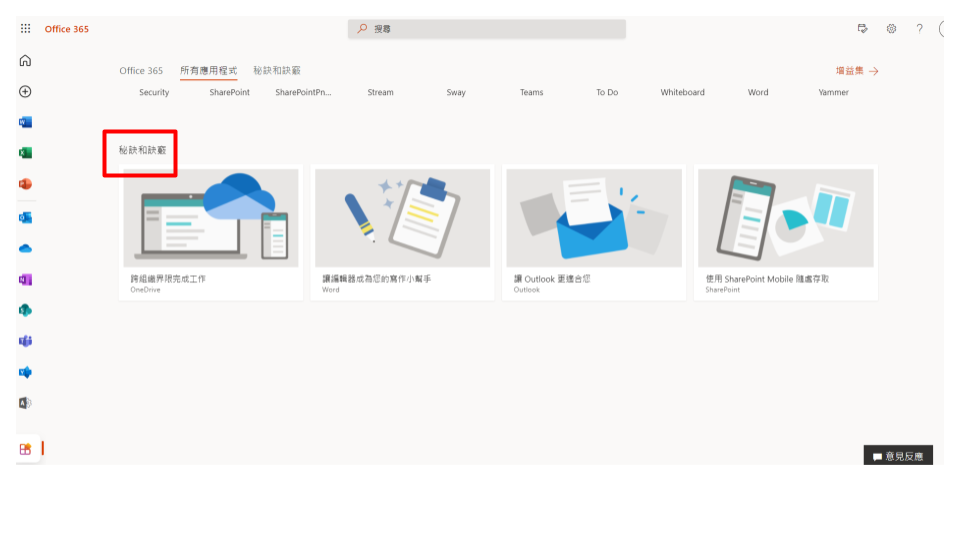Open the Stream app link
Image resolution: width=960 pixels, height=540 pixels.
click(x=380, y=92)
